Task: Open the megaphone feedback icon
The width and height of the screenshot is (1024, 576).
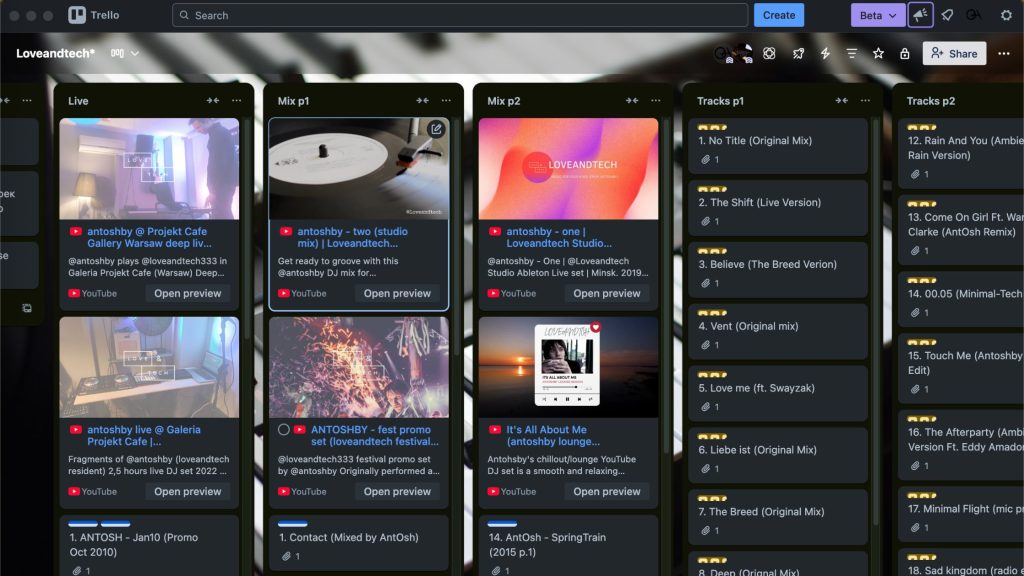Action: point(920,15)
